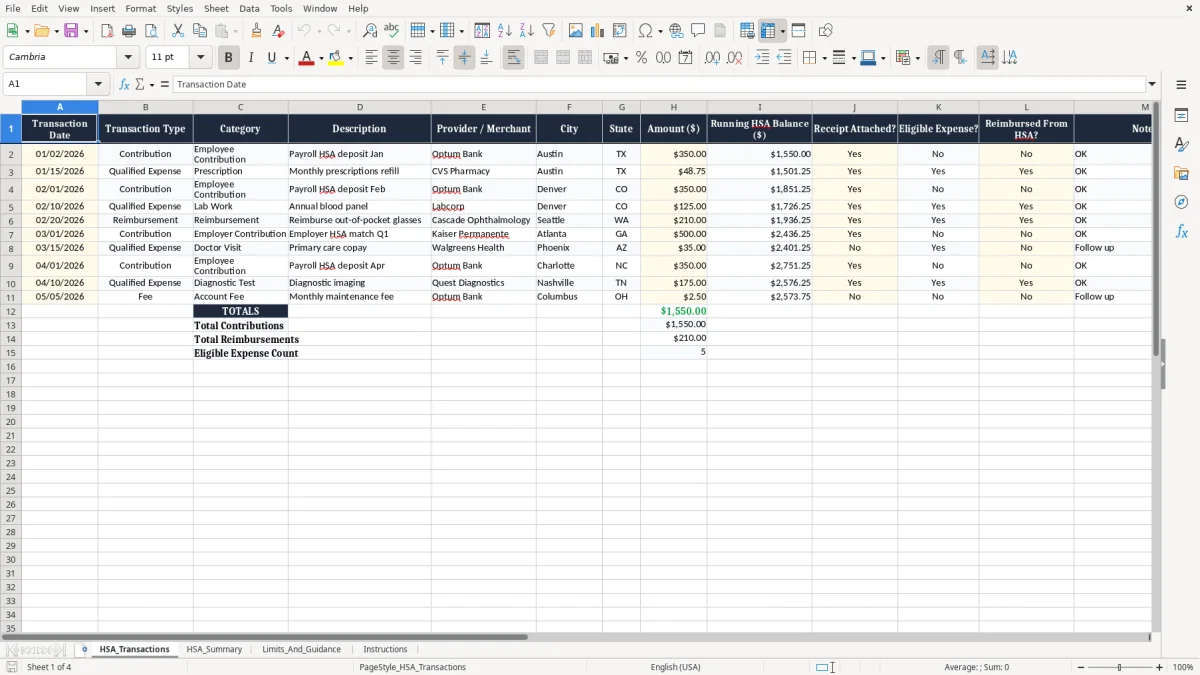Open the Function Wizard fx icon

coord(124,84)
